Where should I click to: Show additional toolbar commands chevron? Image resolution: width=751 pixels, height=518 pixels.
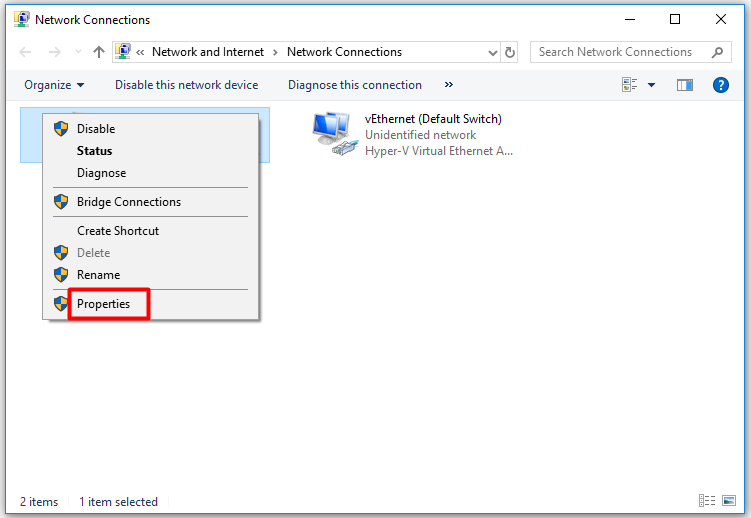448,85
